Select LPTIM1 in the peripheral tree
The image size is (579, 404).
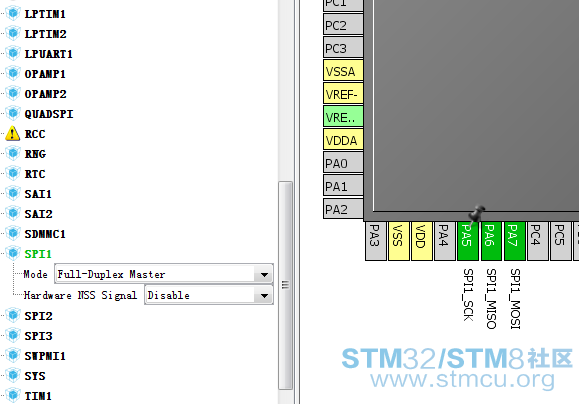pyautogui.click(x=45, y=14)
